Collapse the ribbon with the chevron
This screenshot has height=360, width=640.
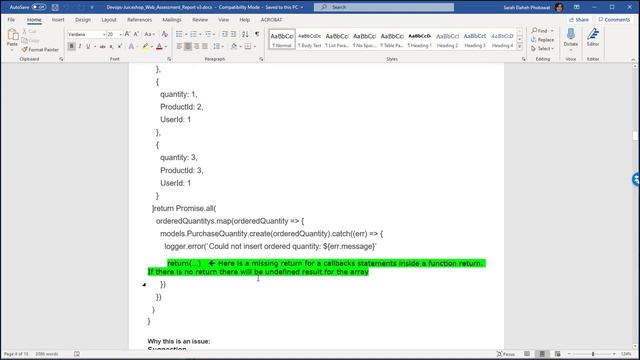point(633,59)
